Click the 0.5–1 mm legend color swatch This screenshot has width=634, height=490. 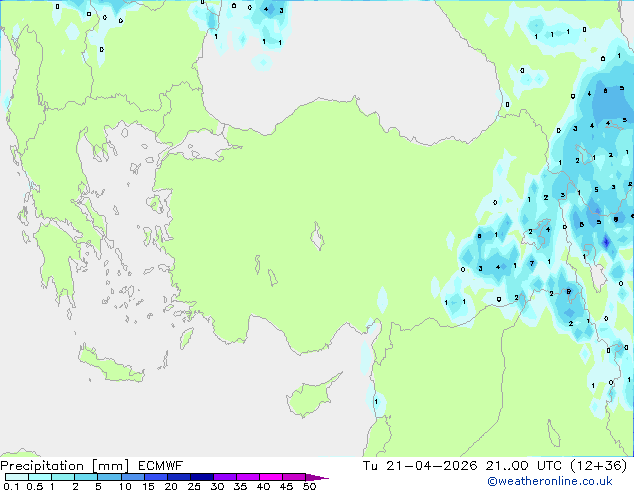tap(40, 477)
